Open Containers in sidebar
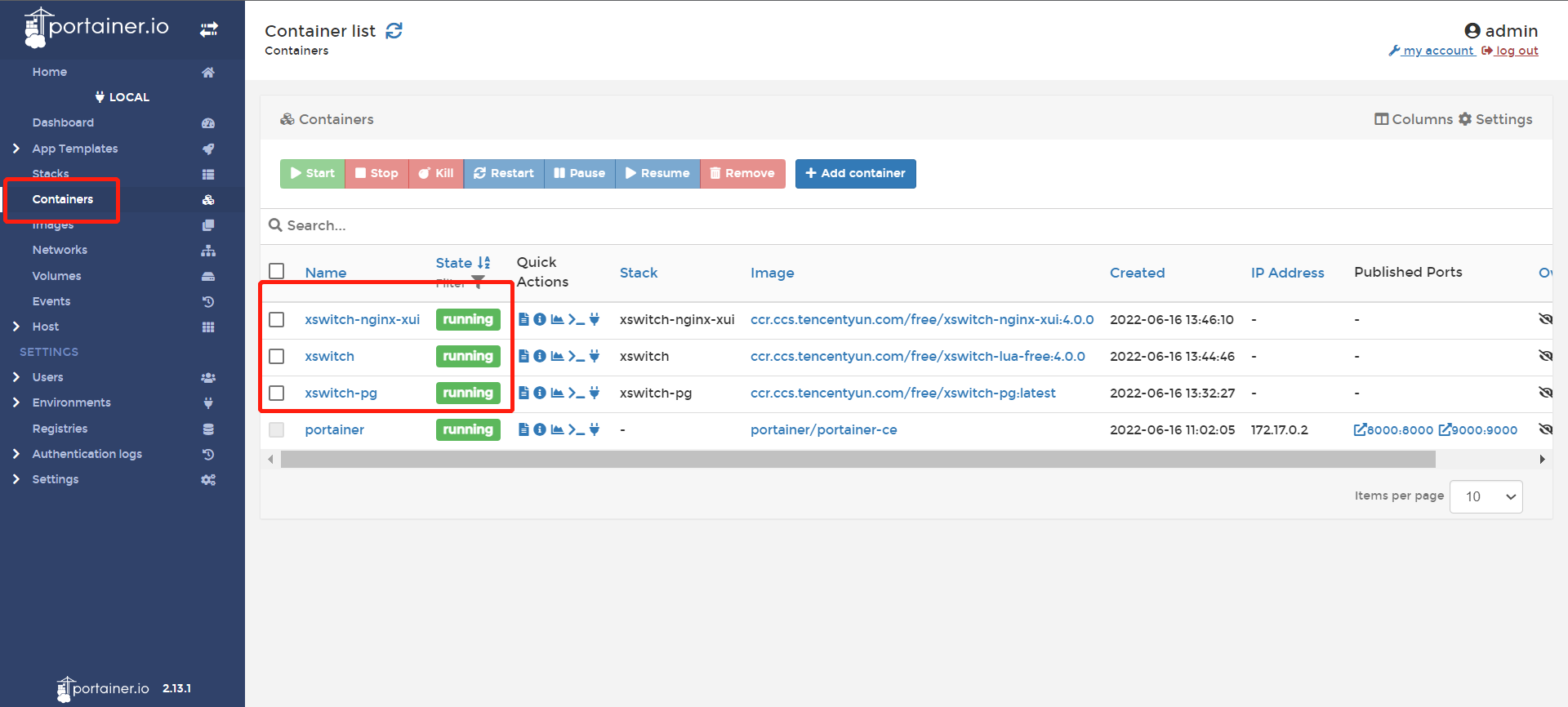This screenshot has height=707, width=1568. [63, 199]
